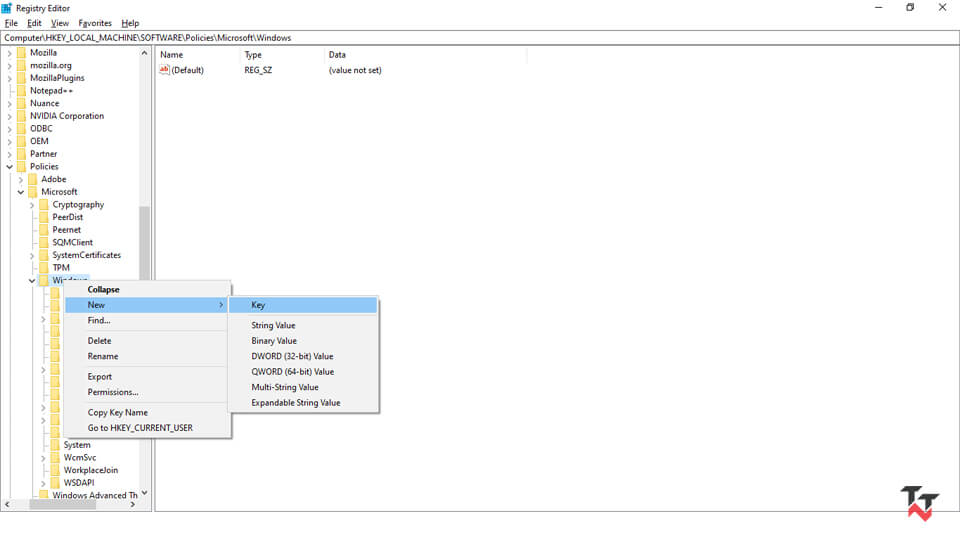Select Delete in the context menu
Screen dimensions: 960x540
coord(147,340)
